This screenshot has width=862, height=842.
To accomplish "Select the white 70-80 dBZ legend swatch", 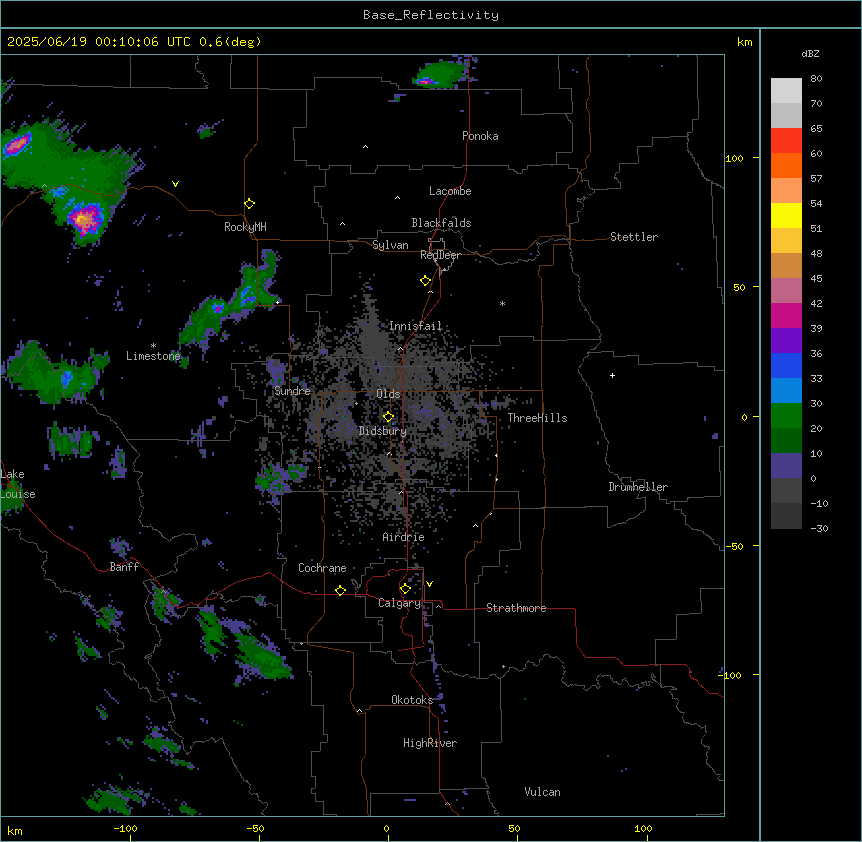I will [786, 91].
